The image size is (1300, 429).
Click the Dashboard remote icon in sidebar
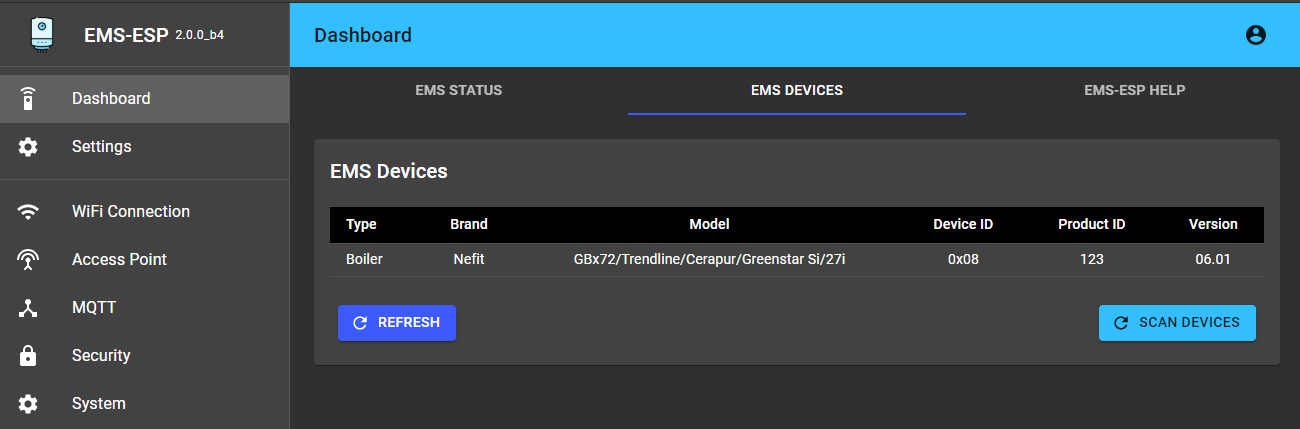pos(28,99)
